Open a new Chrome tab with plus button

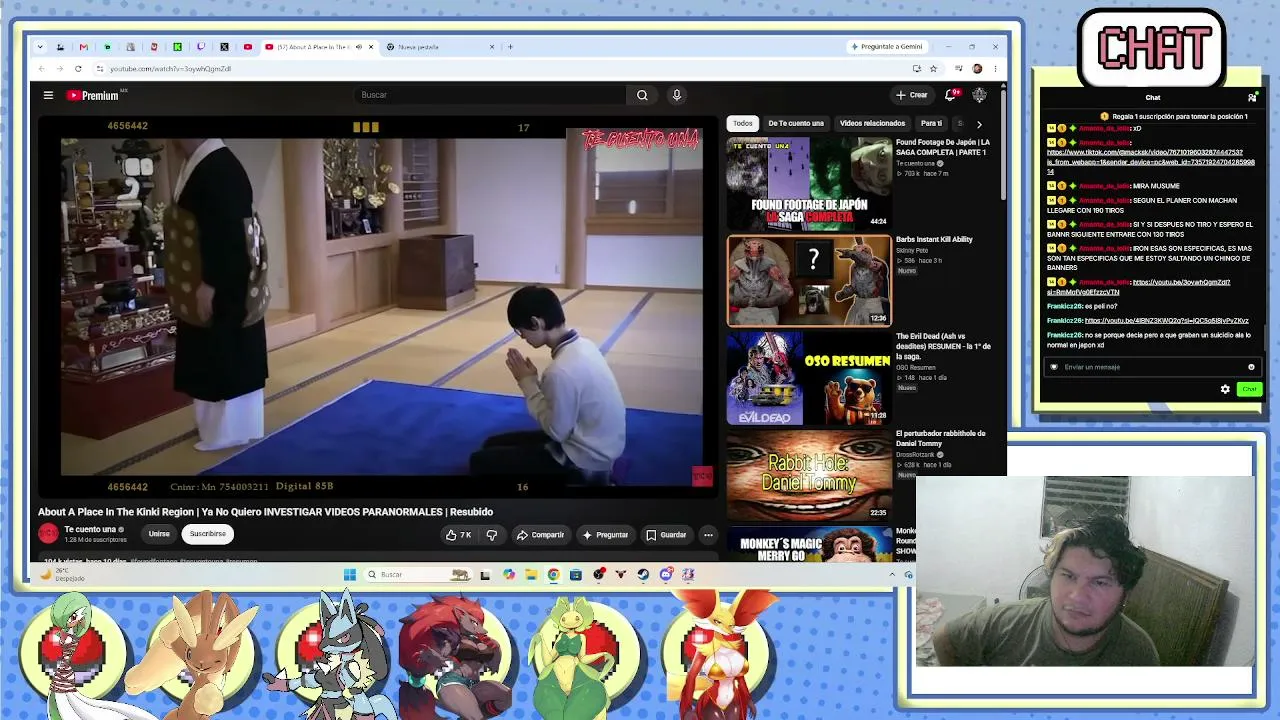[510, 47]
